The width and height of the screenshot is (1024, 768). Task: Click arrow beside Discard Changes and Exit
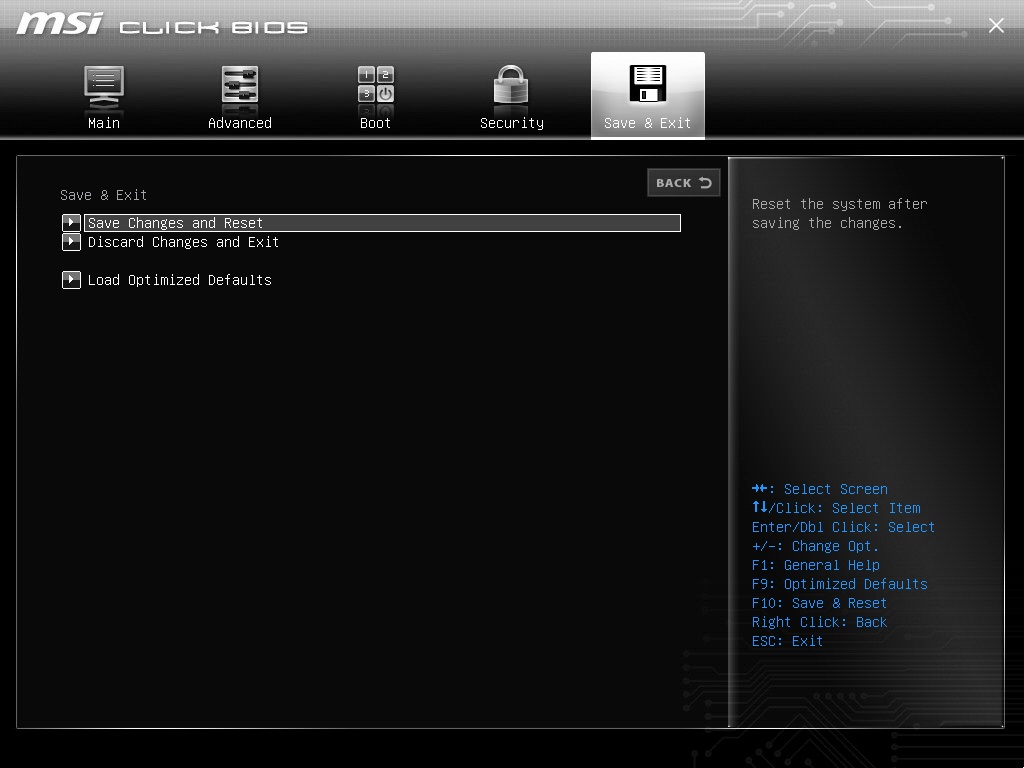(x=71, y=242)
